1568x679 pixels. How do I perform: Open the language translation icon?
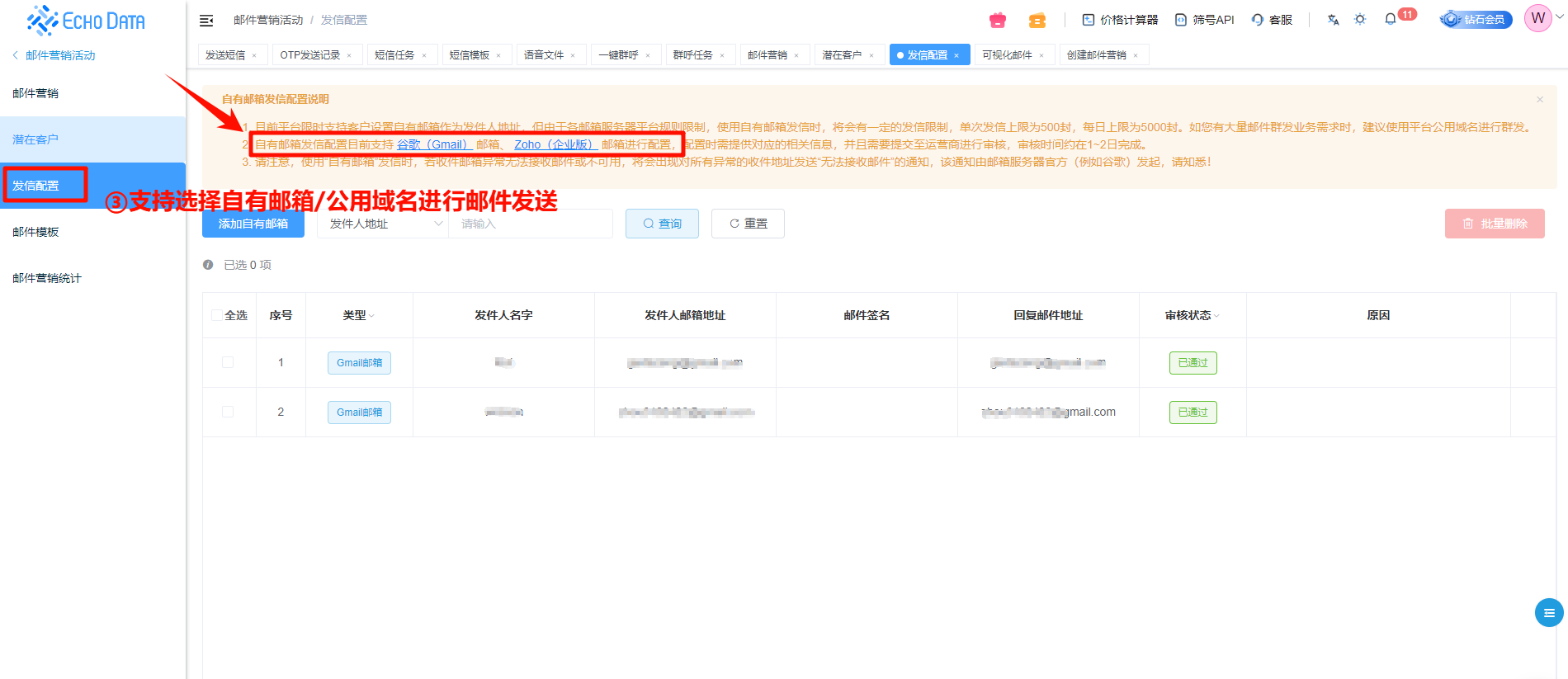coord(1333,20)
